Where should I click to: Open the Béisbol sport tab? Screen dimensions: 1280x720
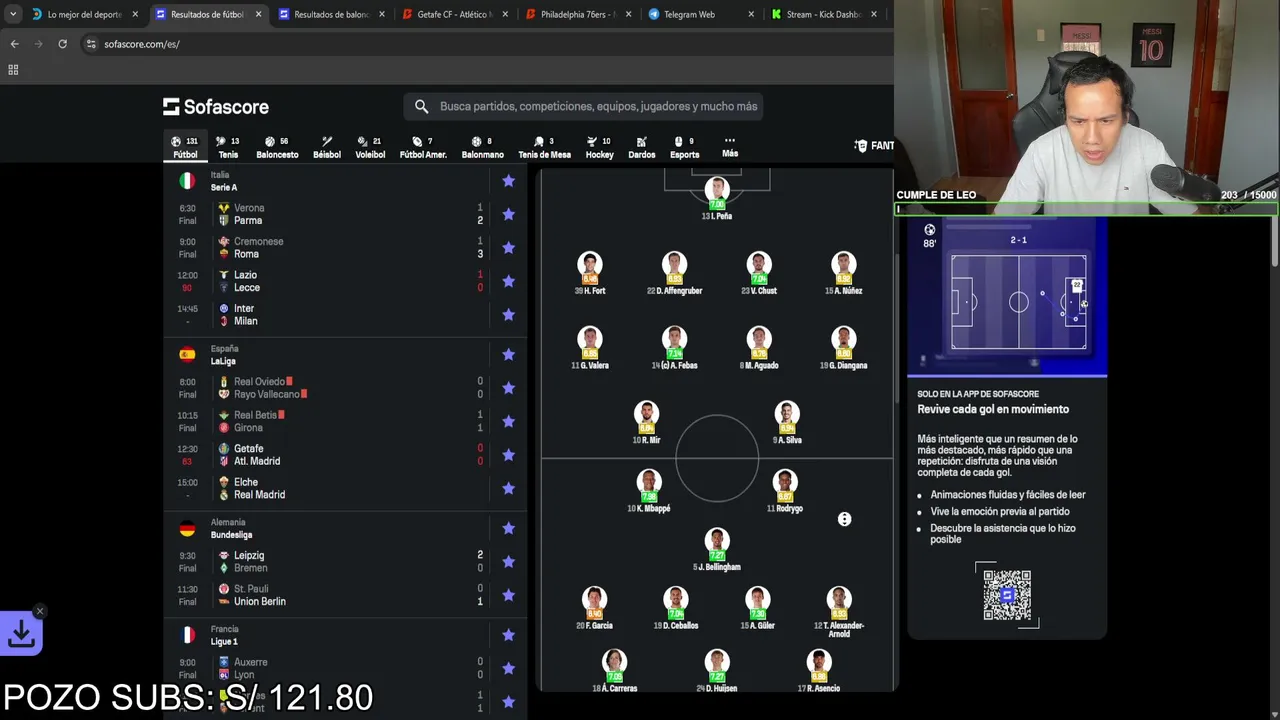(x=327, y=147)
